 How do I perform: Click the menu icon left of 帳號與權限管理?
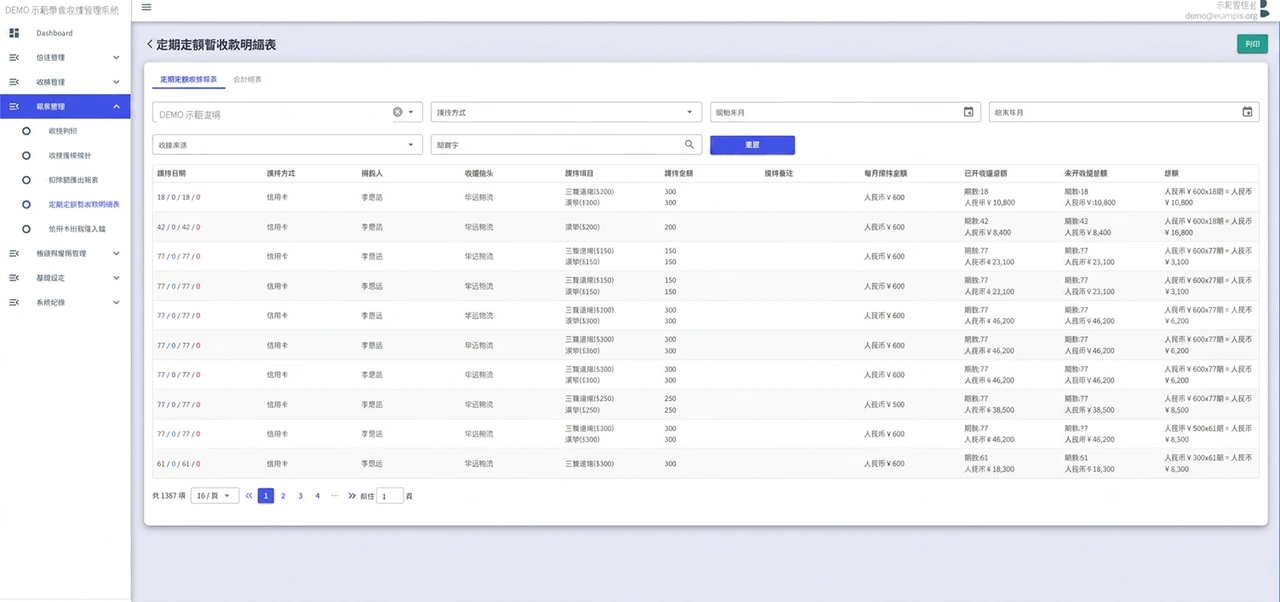(x=14, y=253)
